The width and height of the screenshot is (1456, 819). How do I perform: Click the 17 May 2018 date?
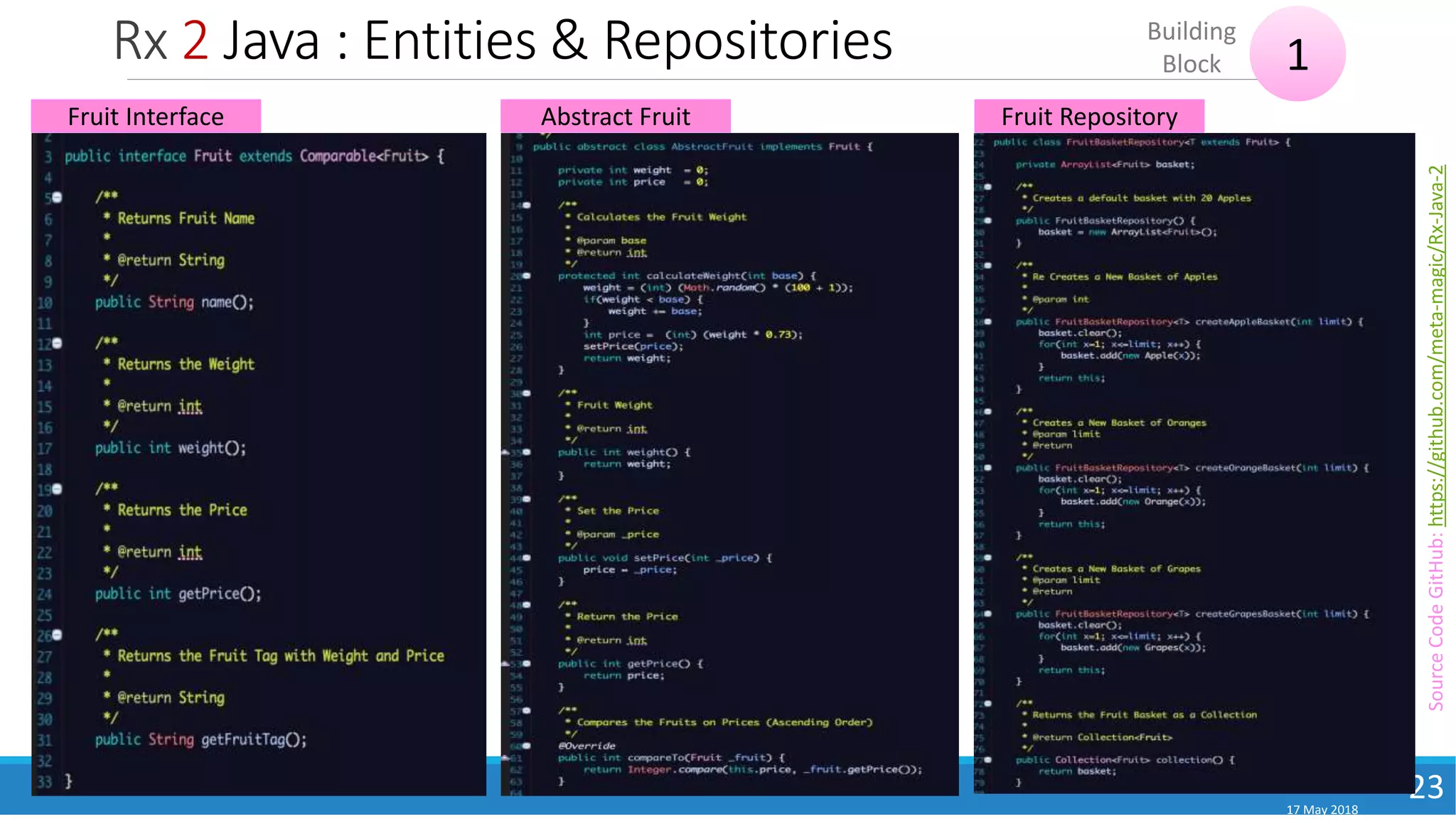pos(1322,810)
